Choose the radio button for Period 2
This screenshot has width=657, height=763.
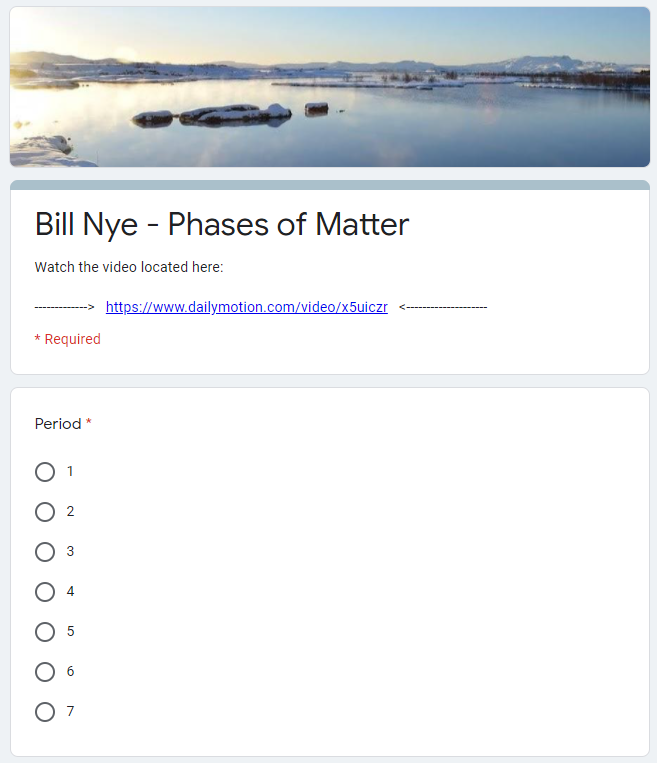click(45, 512)
